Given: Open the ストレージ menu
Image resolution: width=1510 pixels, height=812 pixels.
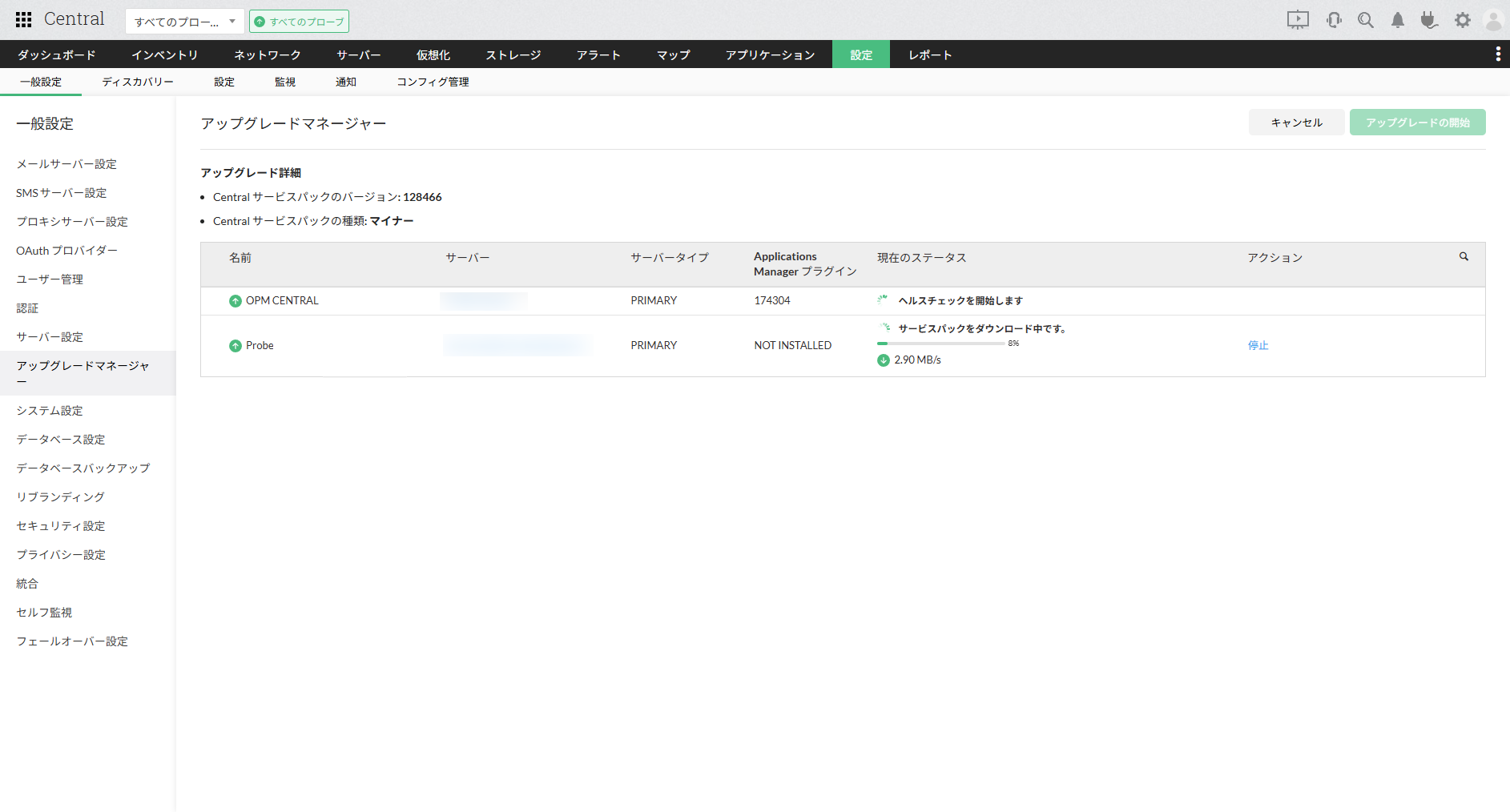Looking at the screenshot, I should 513,54.
